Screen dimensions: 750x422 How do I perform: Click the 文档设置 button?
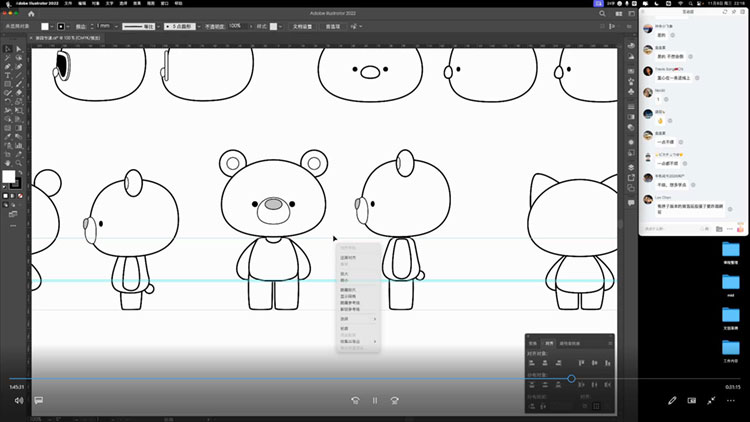tap(304, 25)
